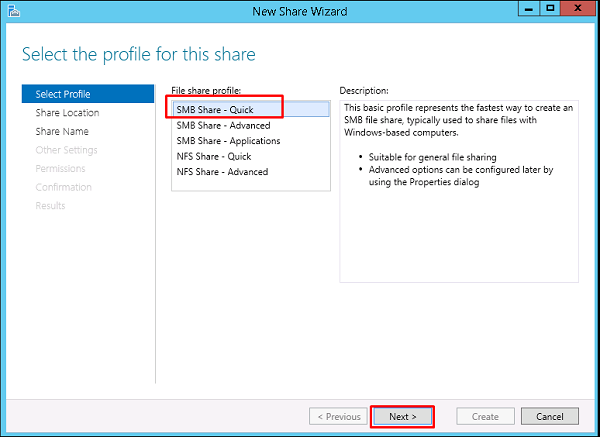Maximize the New Share Wizard window
This screenshot has height=437, width=600.
549,9
